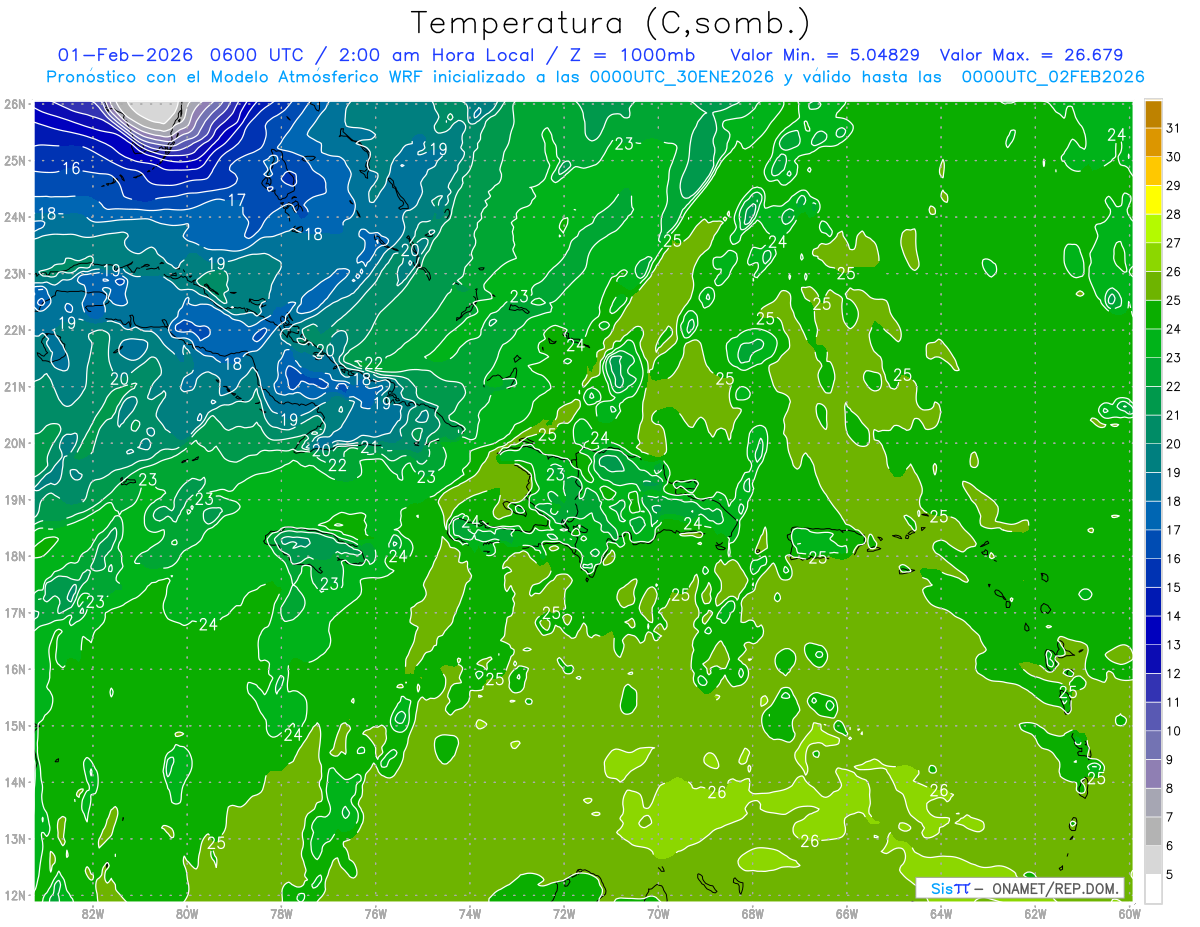This screenshot has width=1200, height=927.
Task: Click the longitude label '68W'
Action: [752, 913]
